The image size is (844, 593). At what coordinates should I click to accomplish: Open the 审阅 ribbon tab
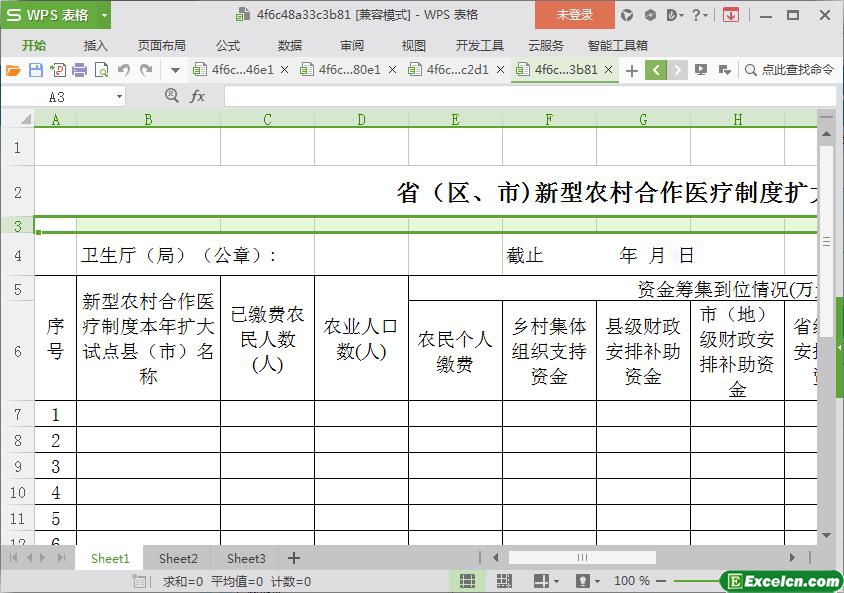pos(351,46)
